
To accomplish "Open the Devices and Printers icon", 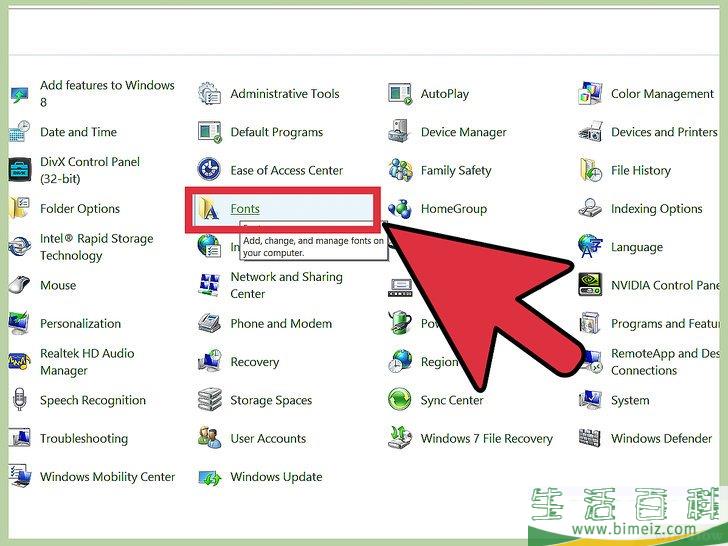I will tap(590, 132).
